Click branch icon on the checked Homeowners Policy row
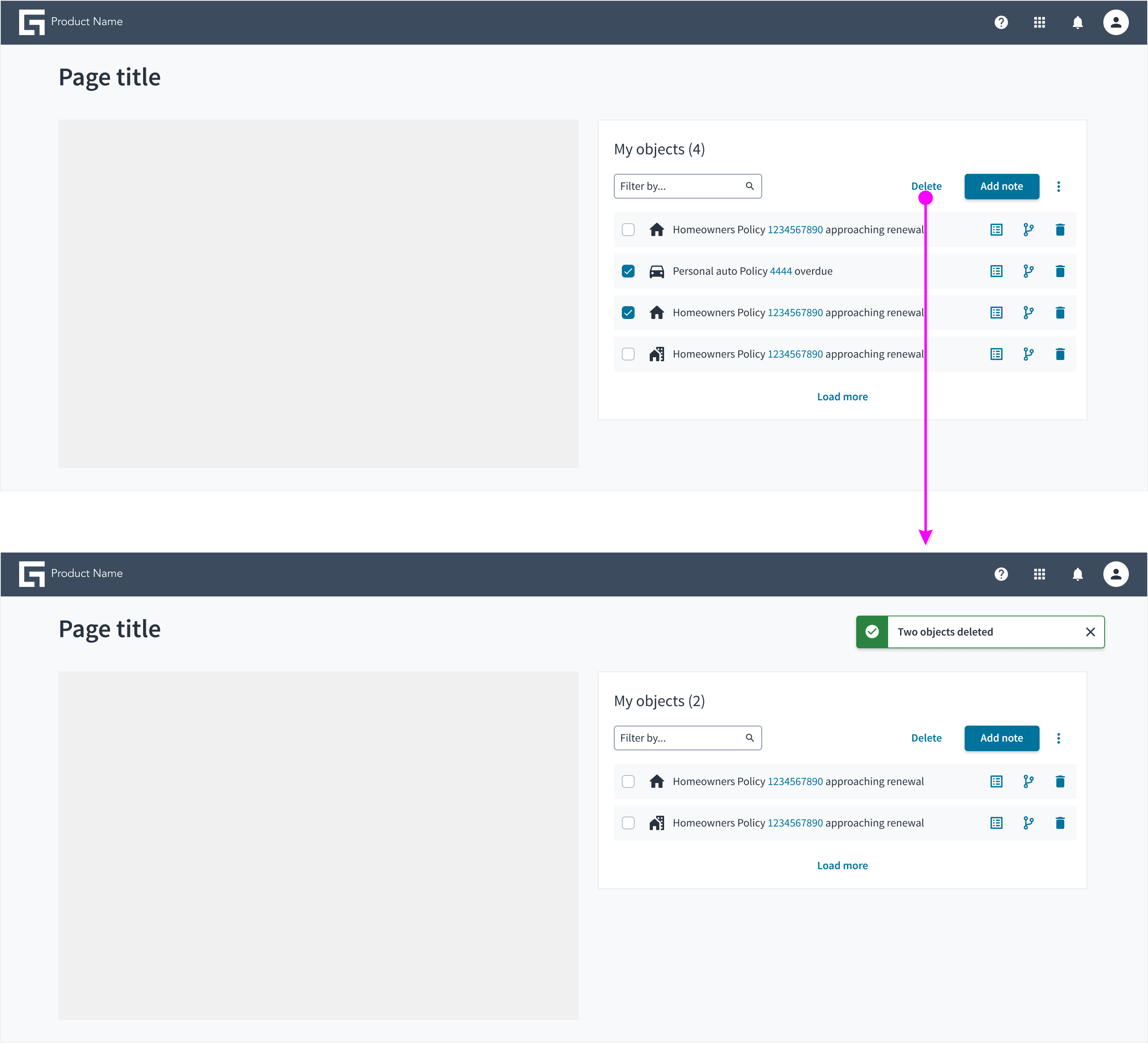 1028,313
